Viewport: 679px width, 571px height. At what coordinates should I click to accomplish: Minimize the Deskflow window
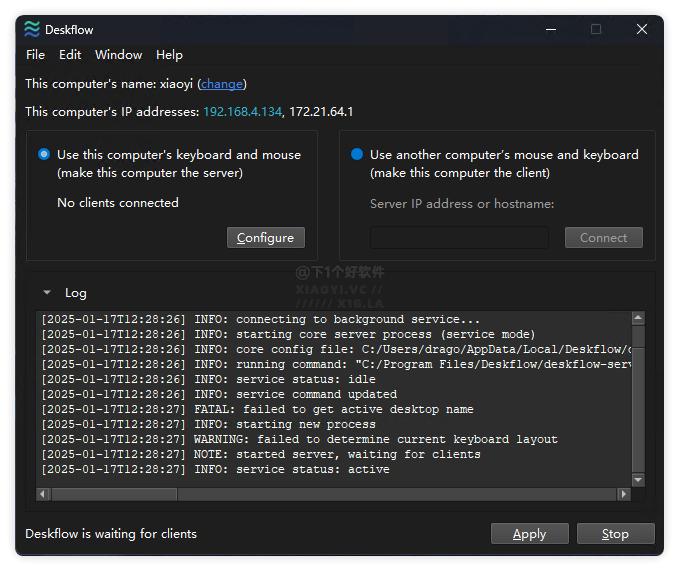point(550,29)
